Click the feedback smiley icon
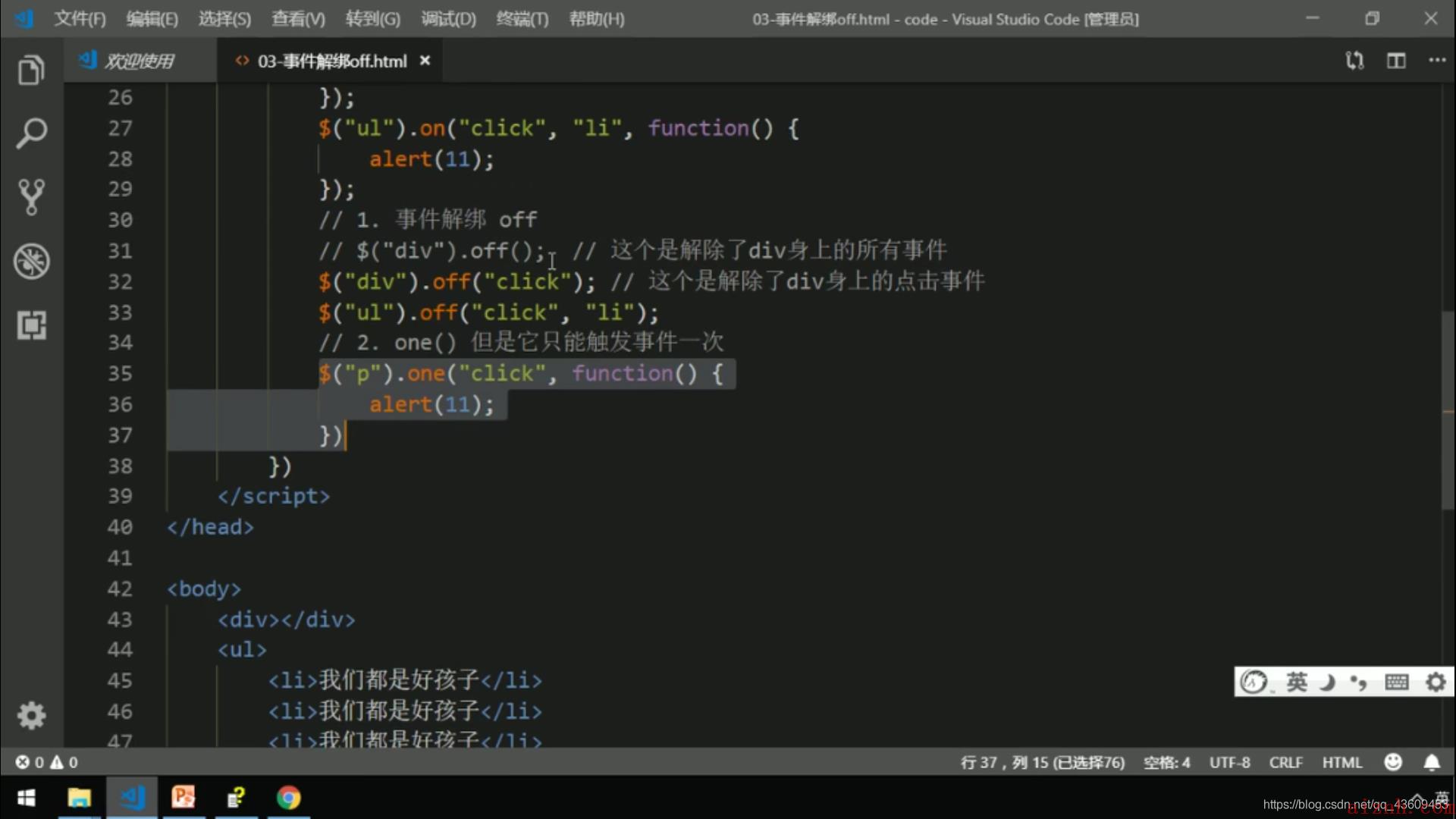 (x=1393, y=762)
